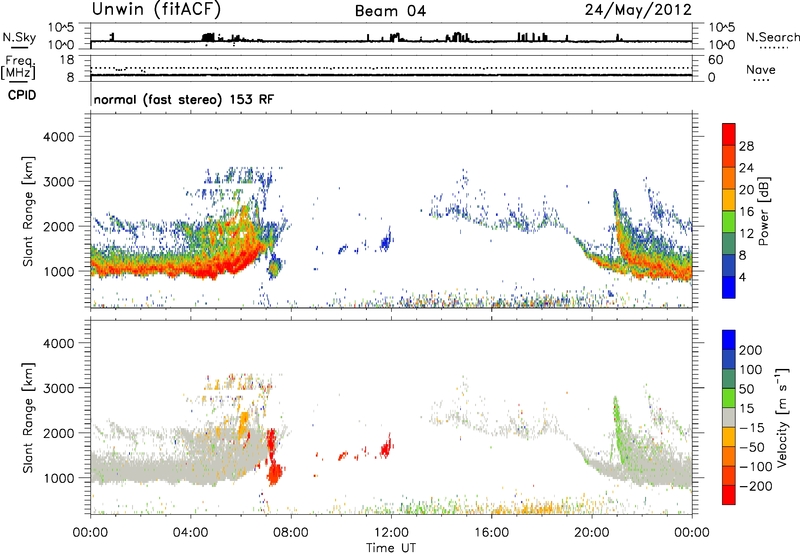Click the 'N.Sky' label
800x554 pixels.
19,37
